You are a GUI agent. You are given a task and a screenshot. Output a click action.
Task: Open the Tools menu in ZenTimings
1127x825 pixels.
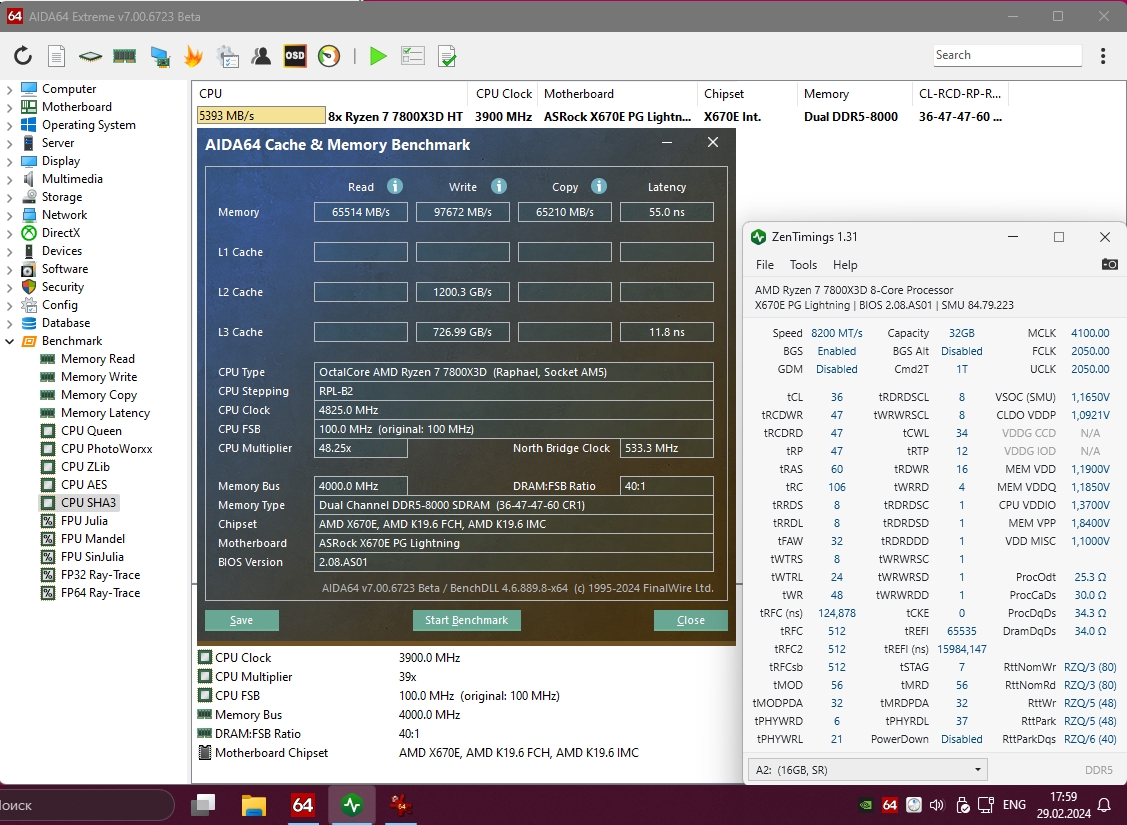point(803,264)
